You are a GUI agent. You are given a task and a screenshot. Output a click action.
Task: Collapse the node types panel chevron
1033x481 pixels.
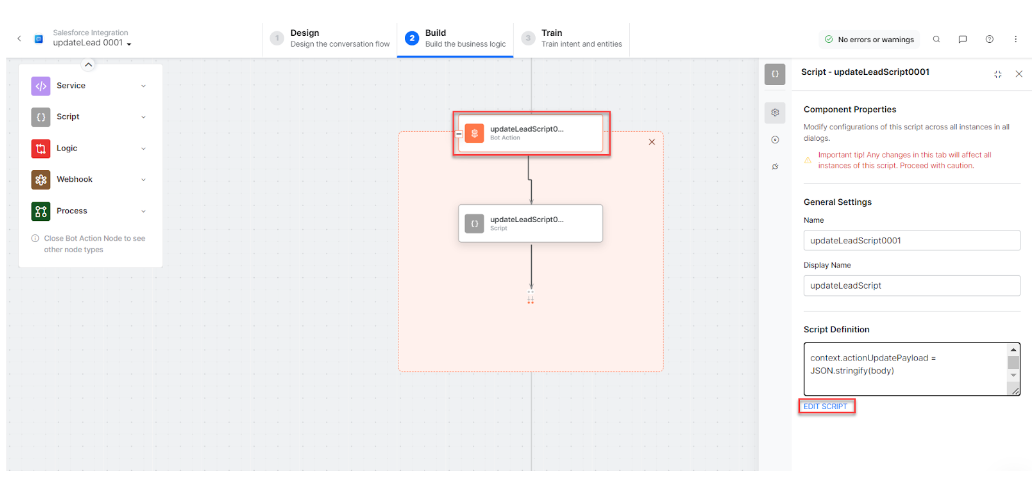pyautogui.click(x=88, y=65)
